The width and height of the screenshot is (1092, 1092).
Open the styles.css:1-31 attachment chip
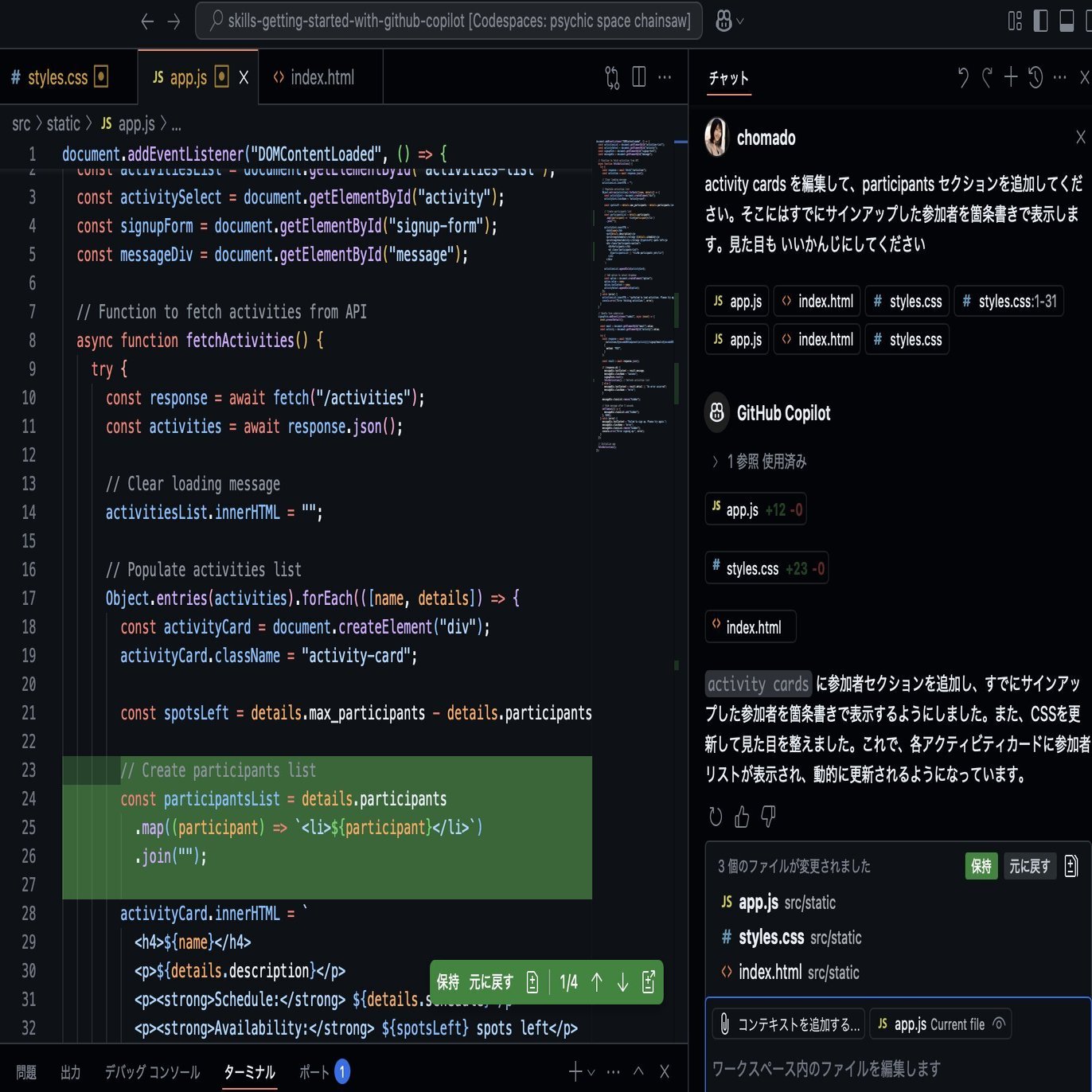pyautogui.click(x=1008, y=301)
